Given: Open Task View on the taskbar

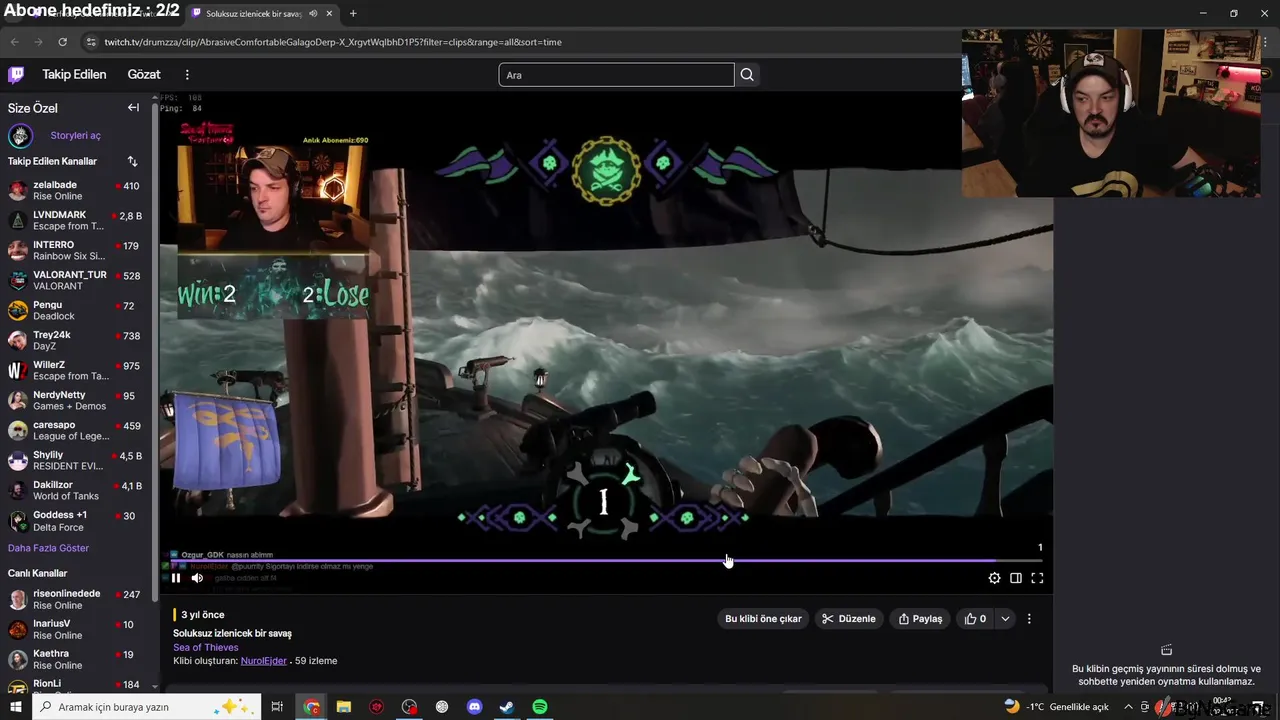Looking at the screenshot, I should pyautogui.click(x=277, y=707).
